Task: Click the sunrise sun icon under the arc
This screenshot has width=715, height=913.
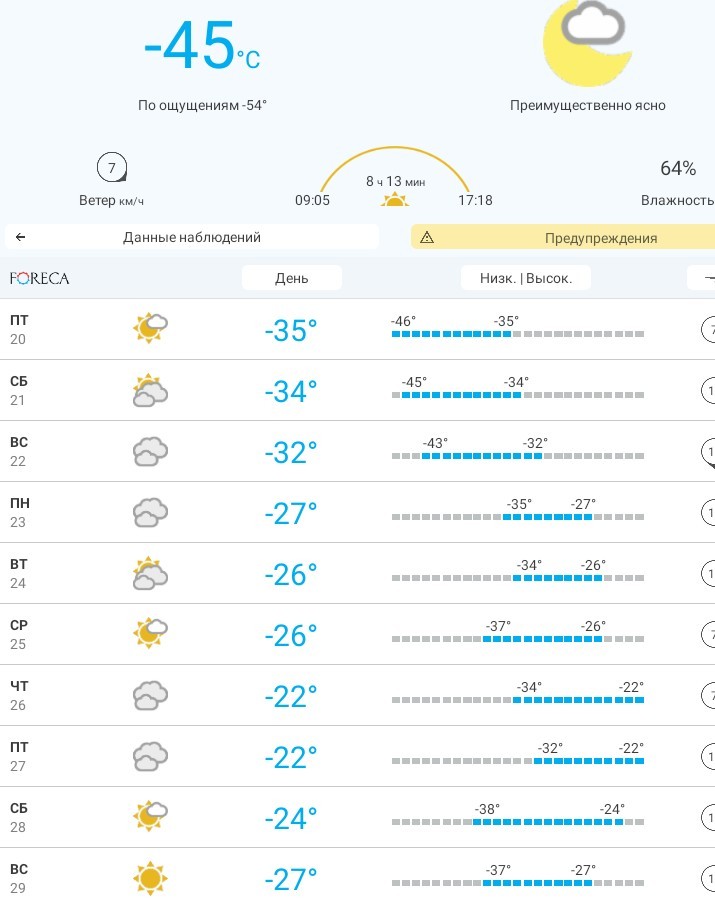Action: [395, 199]
